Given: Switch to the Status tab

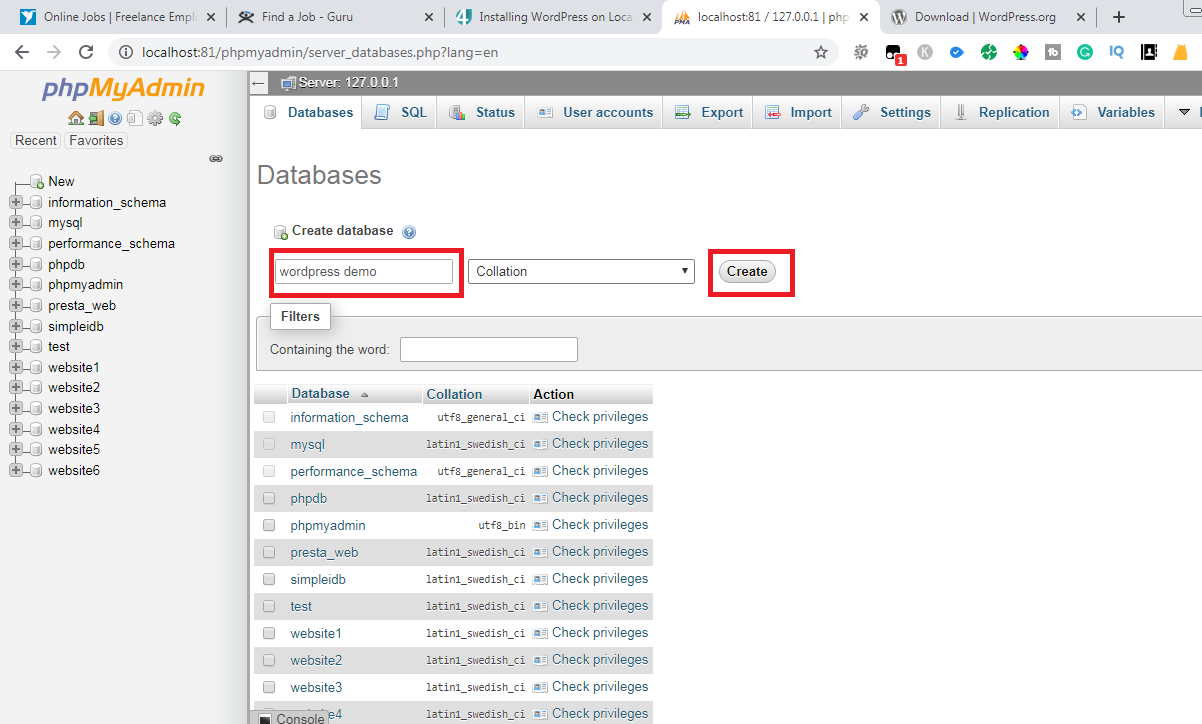Looking at the screenshot, I should [482, 112].
